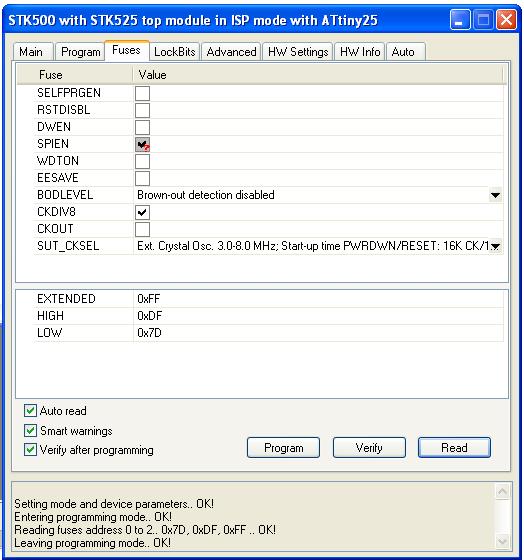Disable the Auto read option
The height and width of the screenshot is (560, 524).
tap(30, 411)
